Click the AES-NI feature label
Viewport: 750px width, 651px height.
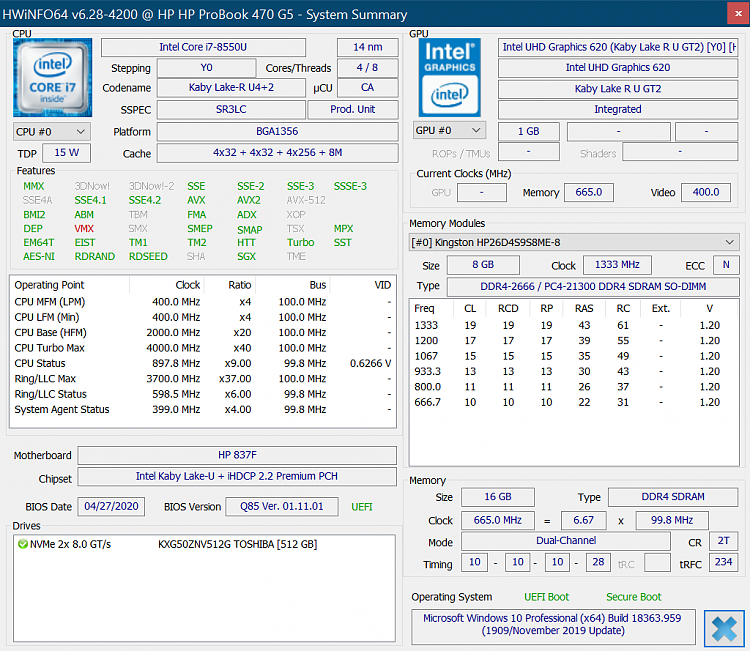click(39, 256)
